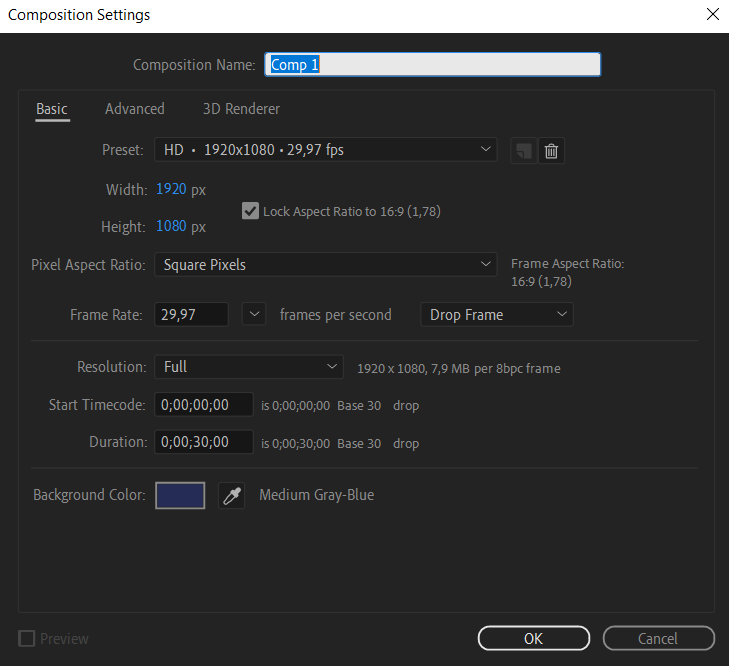Expand the Resolution Full dropdown
The width and height of the screenshot is (729, 666).
click(249, 367)
